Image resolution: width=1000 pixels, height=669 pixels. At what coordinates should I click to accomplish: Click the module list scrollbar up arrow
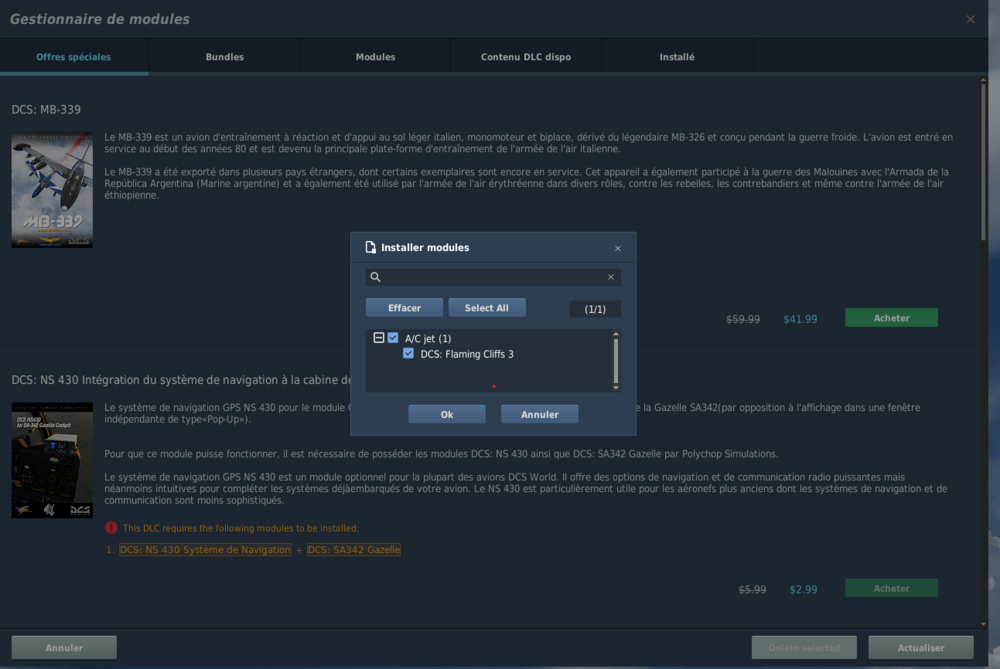tap(615, 334)
